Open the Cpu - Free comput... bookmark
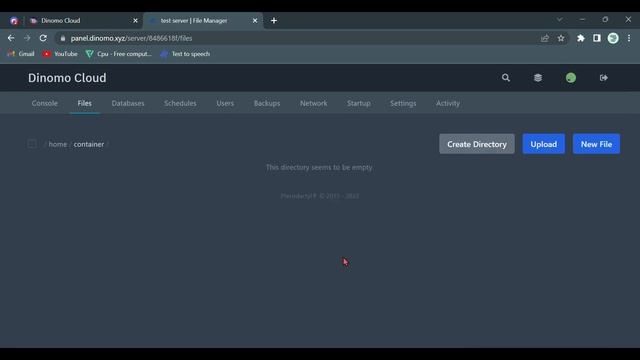Image resolution: width=640 pixels, height=360 pixels. [119, 54]
